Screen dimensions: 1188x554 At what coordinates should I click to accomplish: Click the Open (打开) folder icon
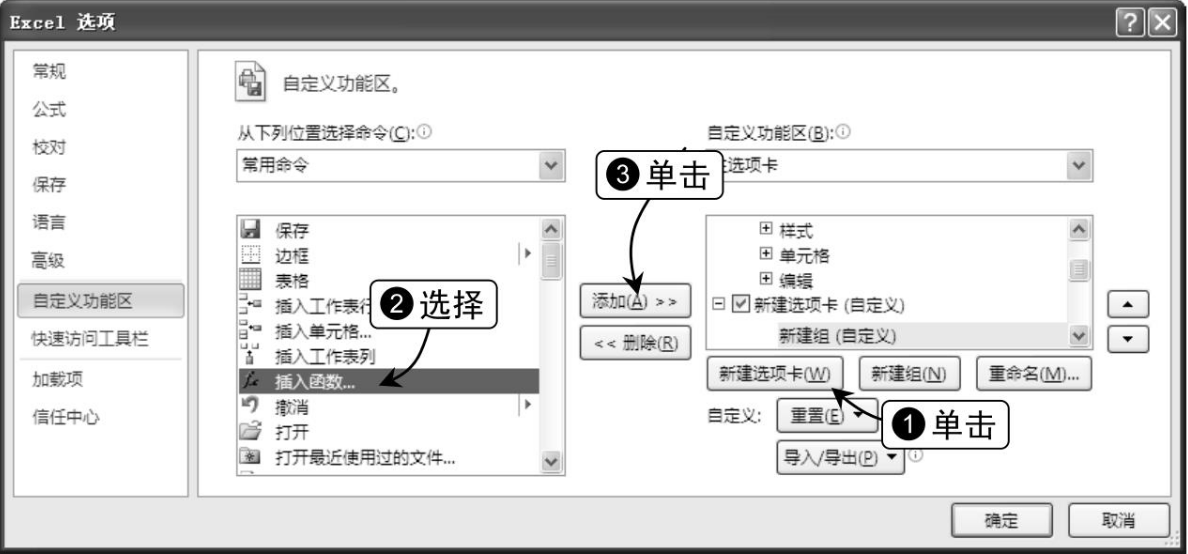[250, 432]
